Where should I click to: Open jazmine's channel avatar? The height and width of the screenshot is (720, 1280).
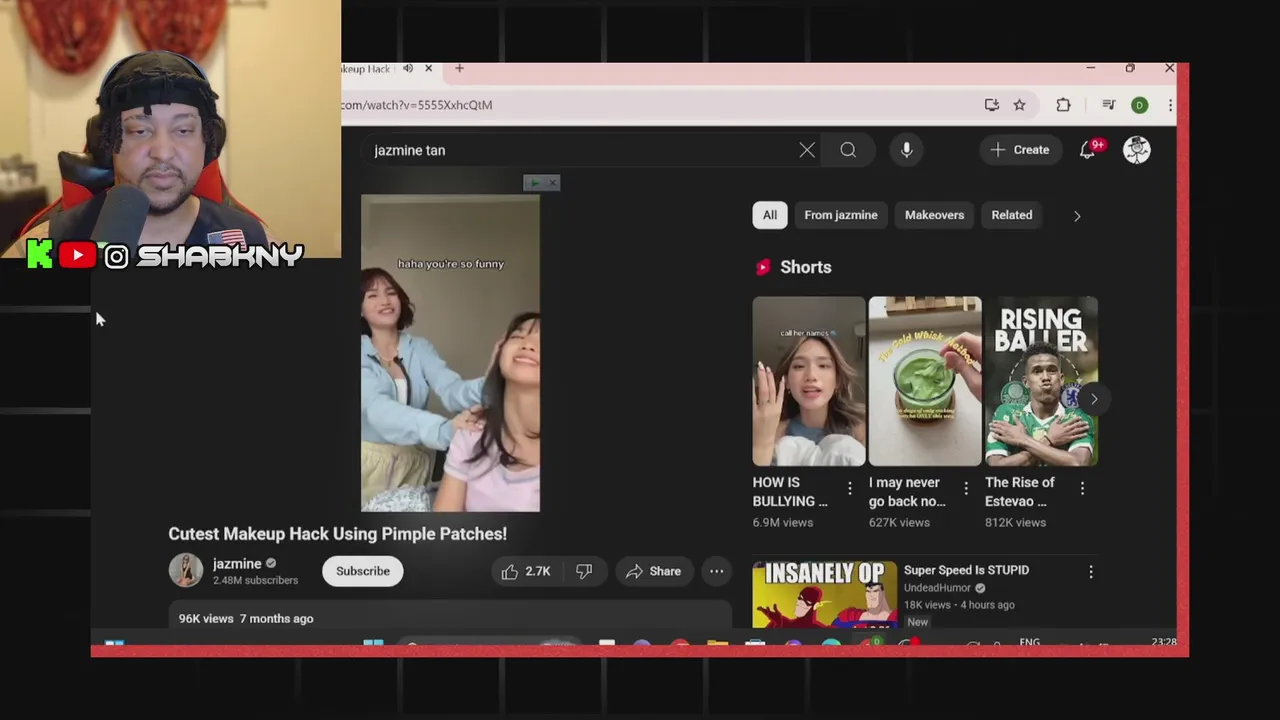(x=185, y=571)
